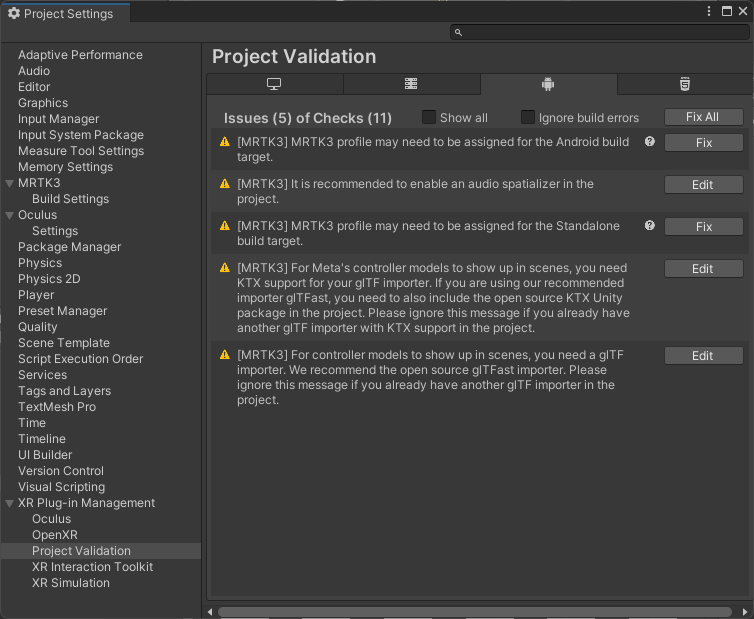Open Player settings

(x=36, y=295)
